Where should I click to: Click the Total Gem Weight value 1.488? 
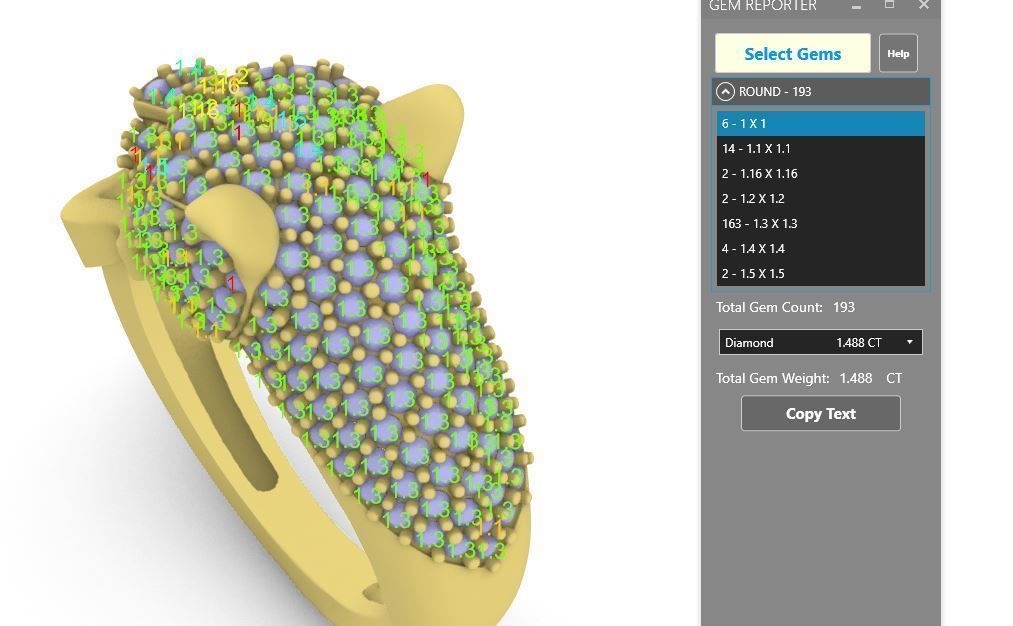click(856, 379)
